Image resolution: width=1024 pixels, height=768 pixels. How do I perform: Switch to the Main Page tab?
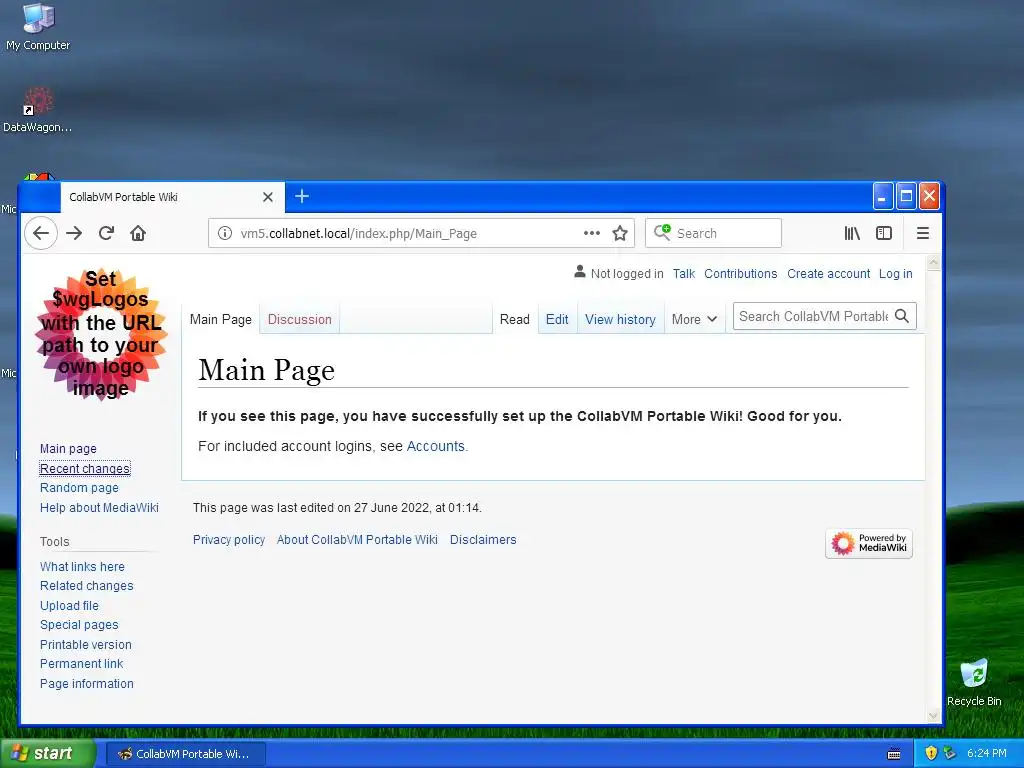pos(221,319)
